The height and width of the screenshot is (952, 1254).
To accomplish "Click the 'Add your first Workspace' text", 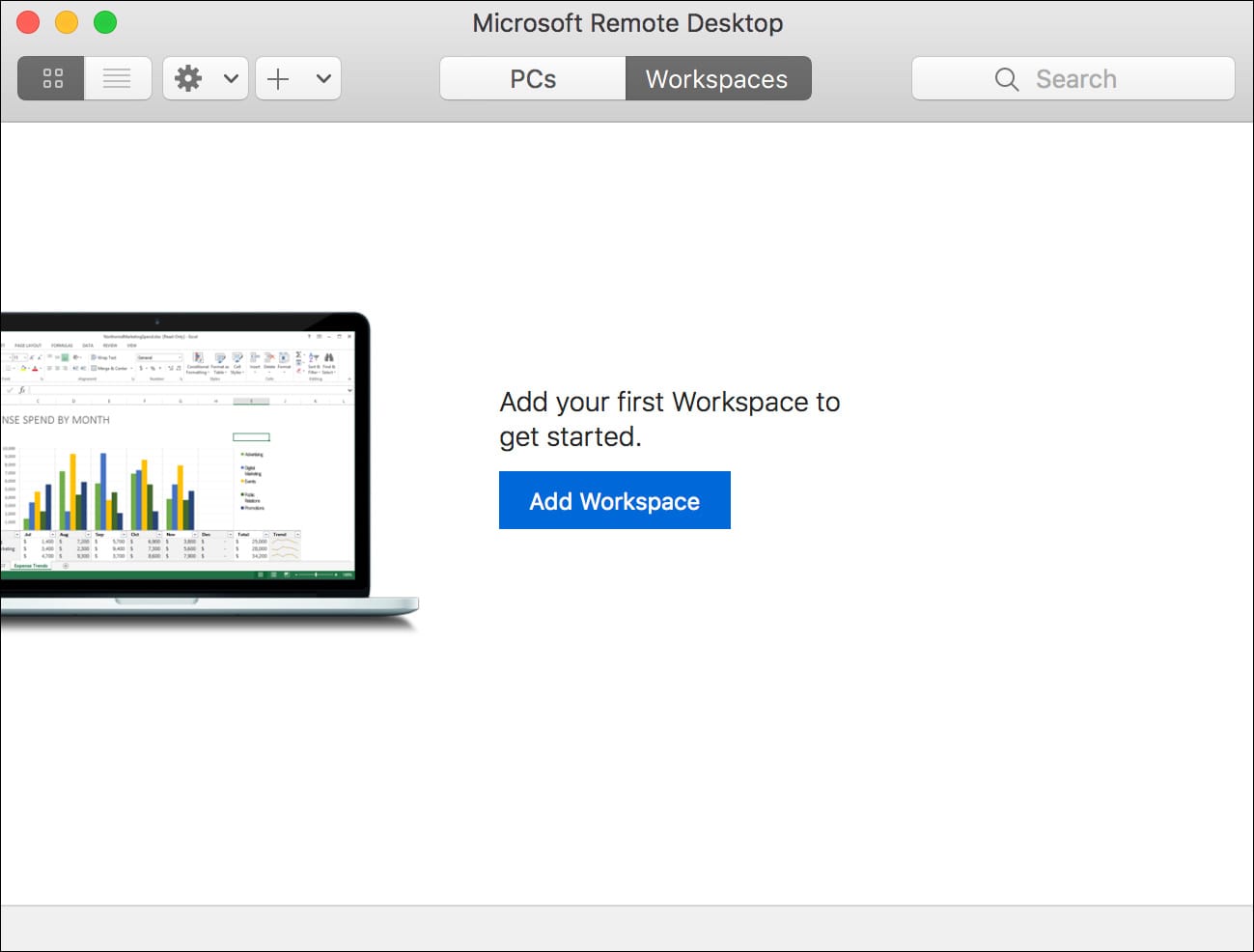I will point(669,419).
